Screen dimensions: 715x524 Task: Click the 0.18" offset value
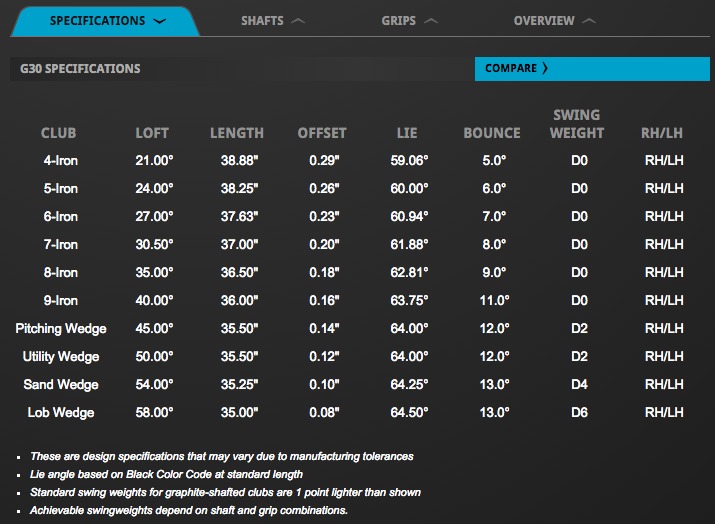324,273
